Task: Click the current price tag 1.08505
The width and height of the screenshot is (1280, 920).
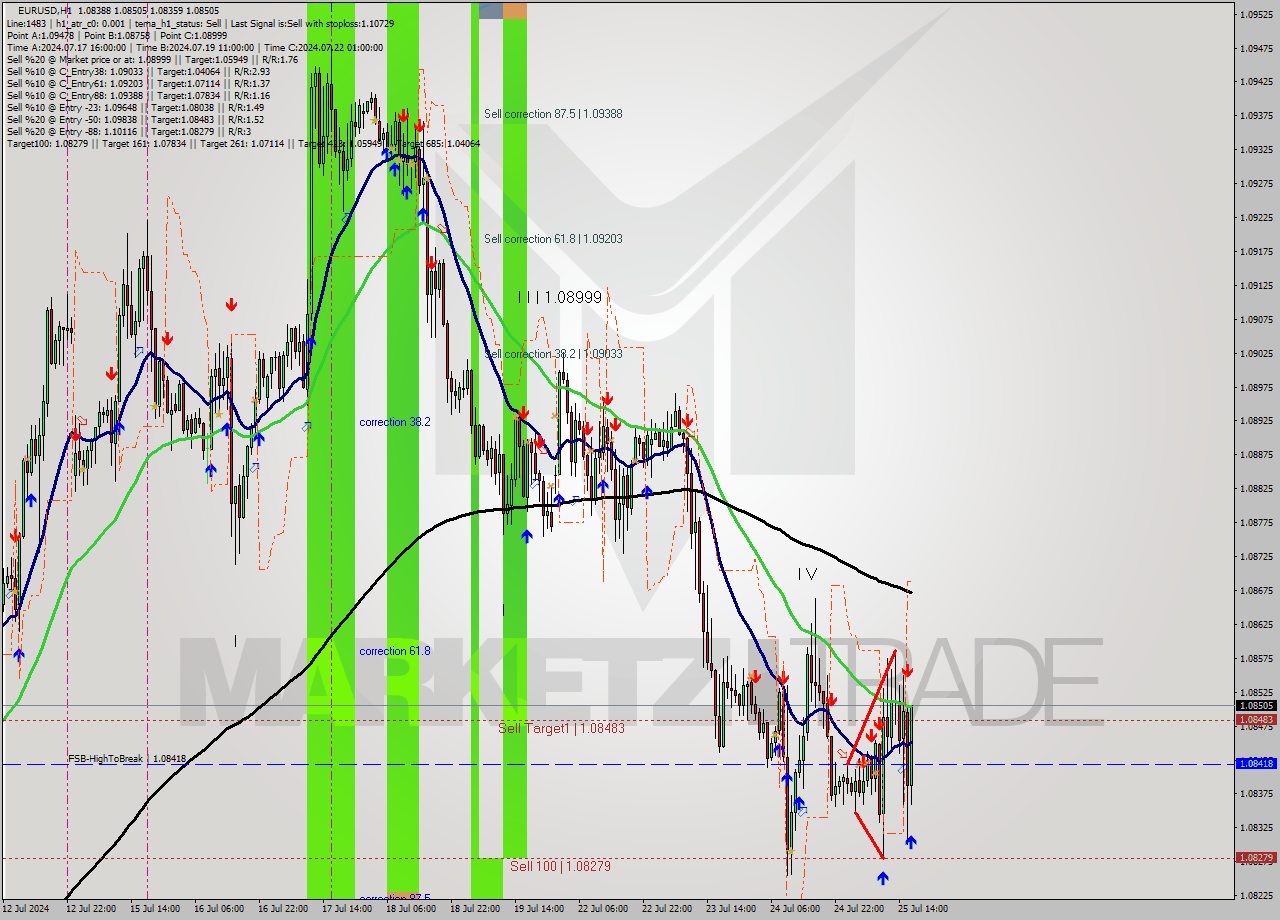Action: pyautogui.click(x=1256, y=705)
